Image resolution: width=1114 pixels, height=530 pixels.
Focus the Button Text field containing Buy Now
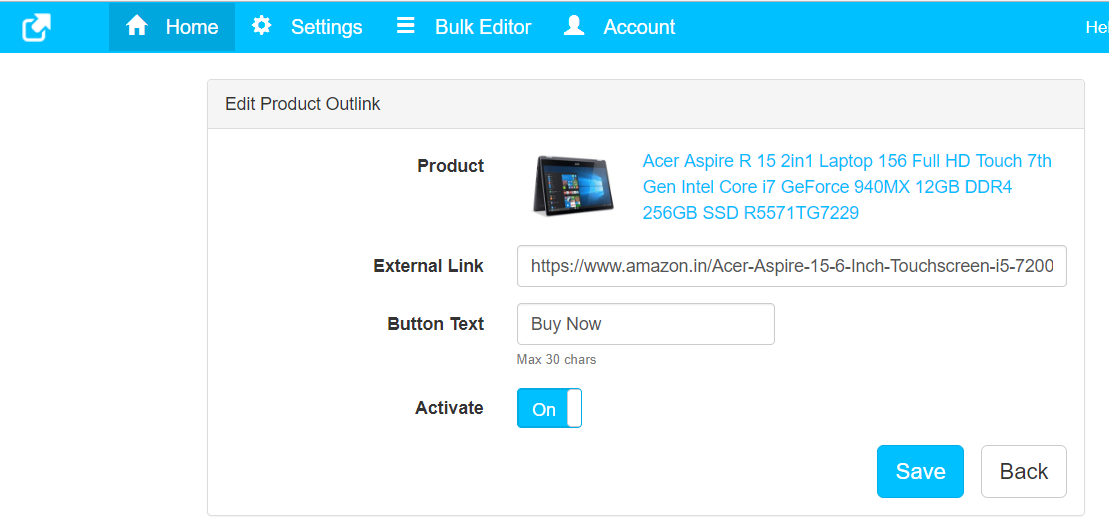click(646, 324)
